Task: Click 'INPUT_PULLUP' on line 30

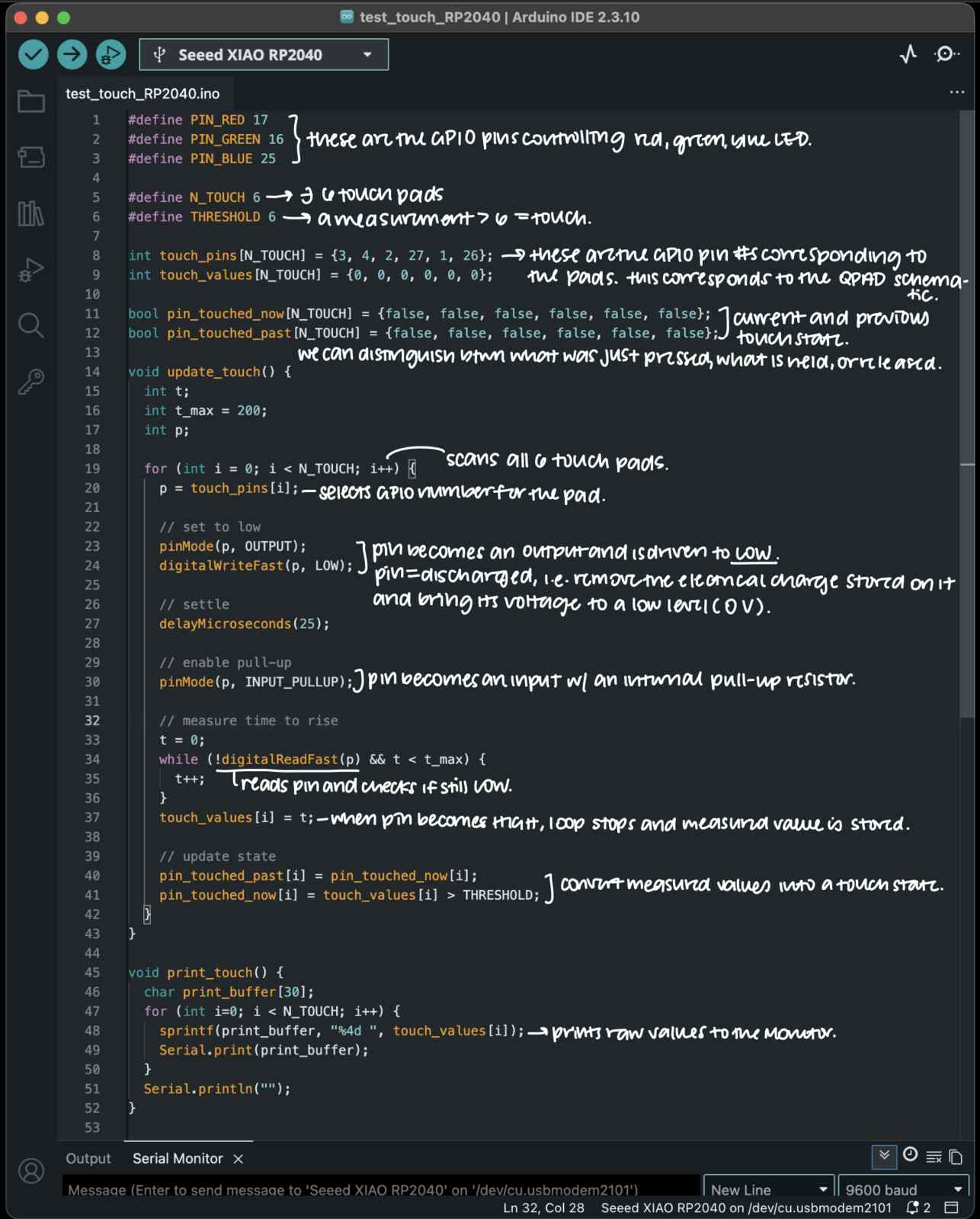Action: pos(291,681)
